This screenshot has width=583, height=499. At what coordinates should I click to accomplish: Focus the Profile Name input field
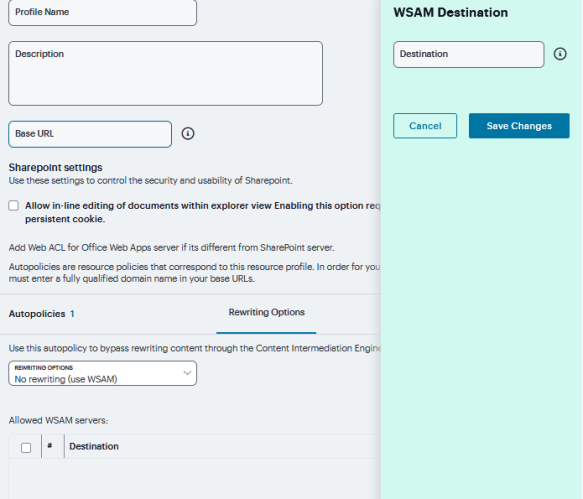[103, 13]
